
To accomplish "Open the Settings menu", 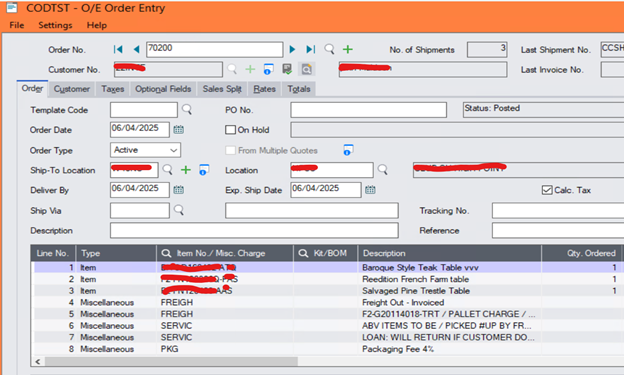I will (55, 25).
